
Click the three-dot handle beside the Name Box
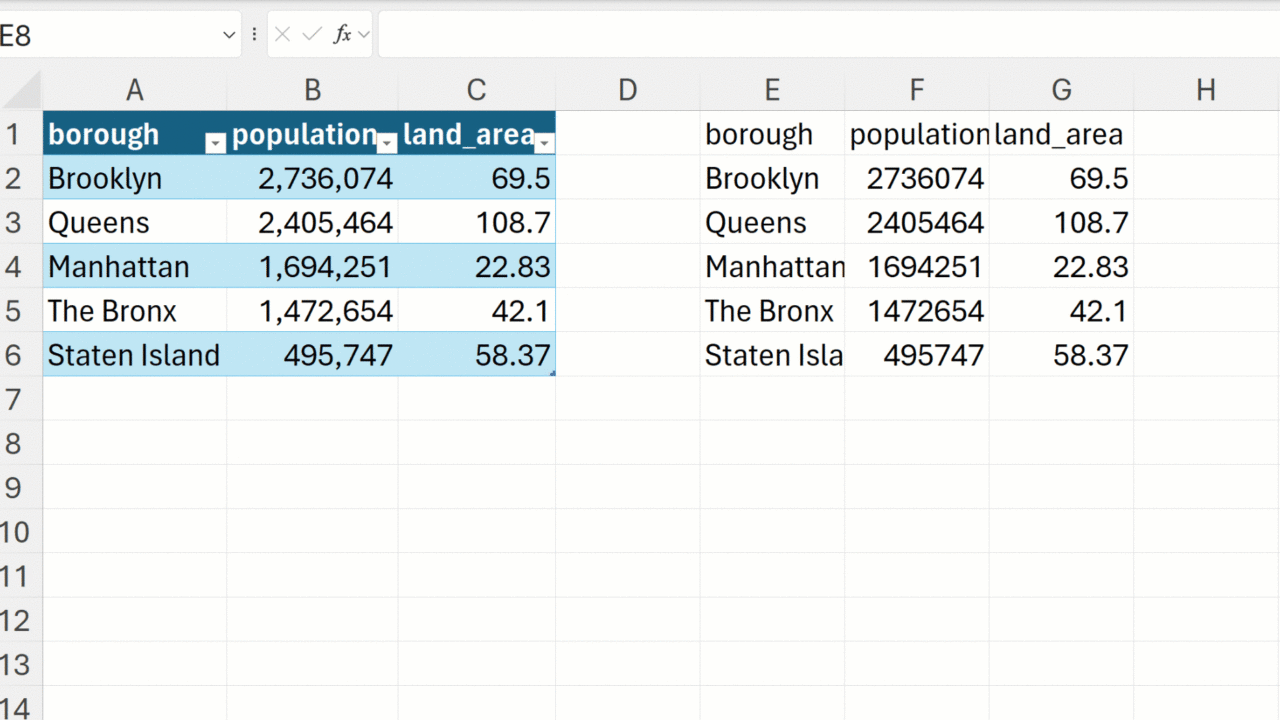pyautogui.click(x=254, y=35)
